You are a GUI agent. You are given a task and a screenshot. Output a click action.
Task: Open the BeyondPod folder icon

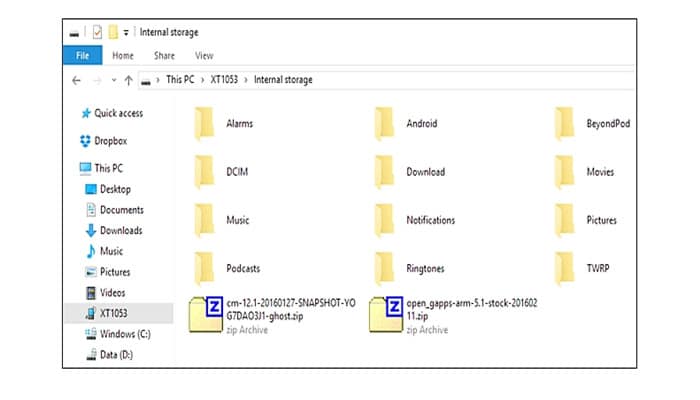[x=565, y=124]
